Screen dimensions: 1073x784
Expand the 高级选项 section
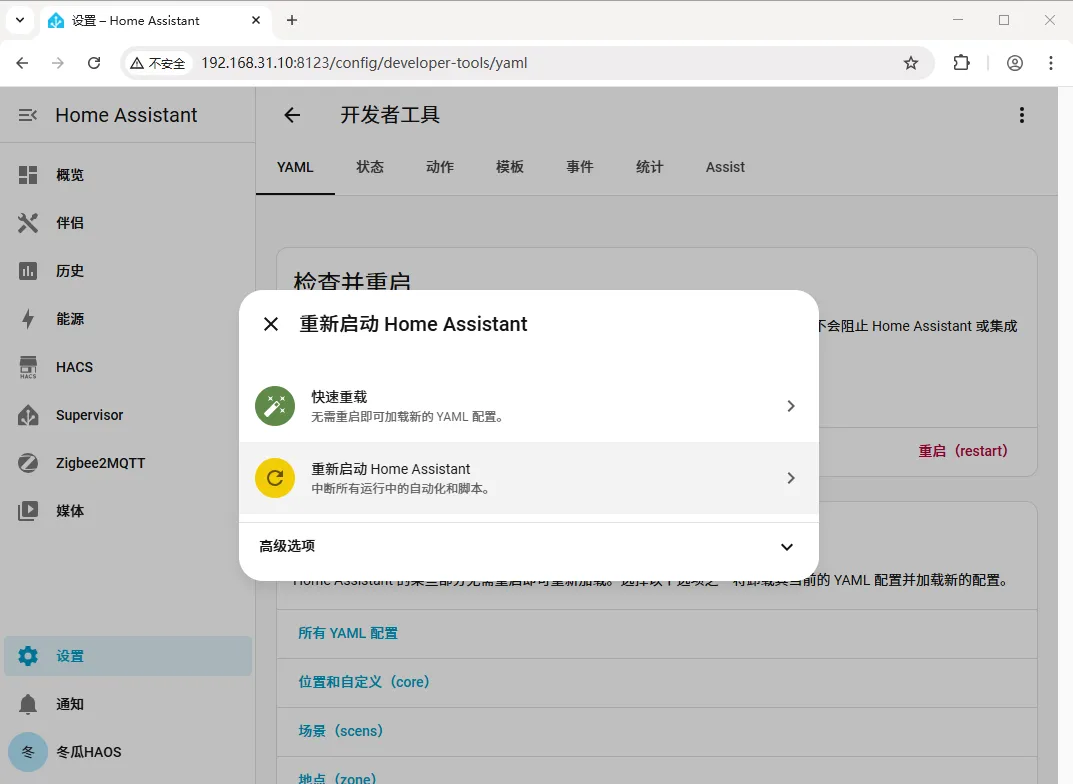point(528,547)
